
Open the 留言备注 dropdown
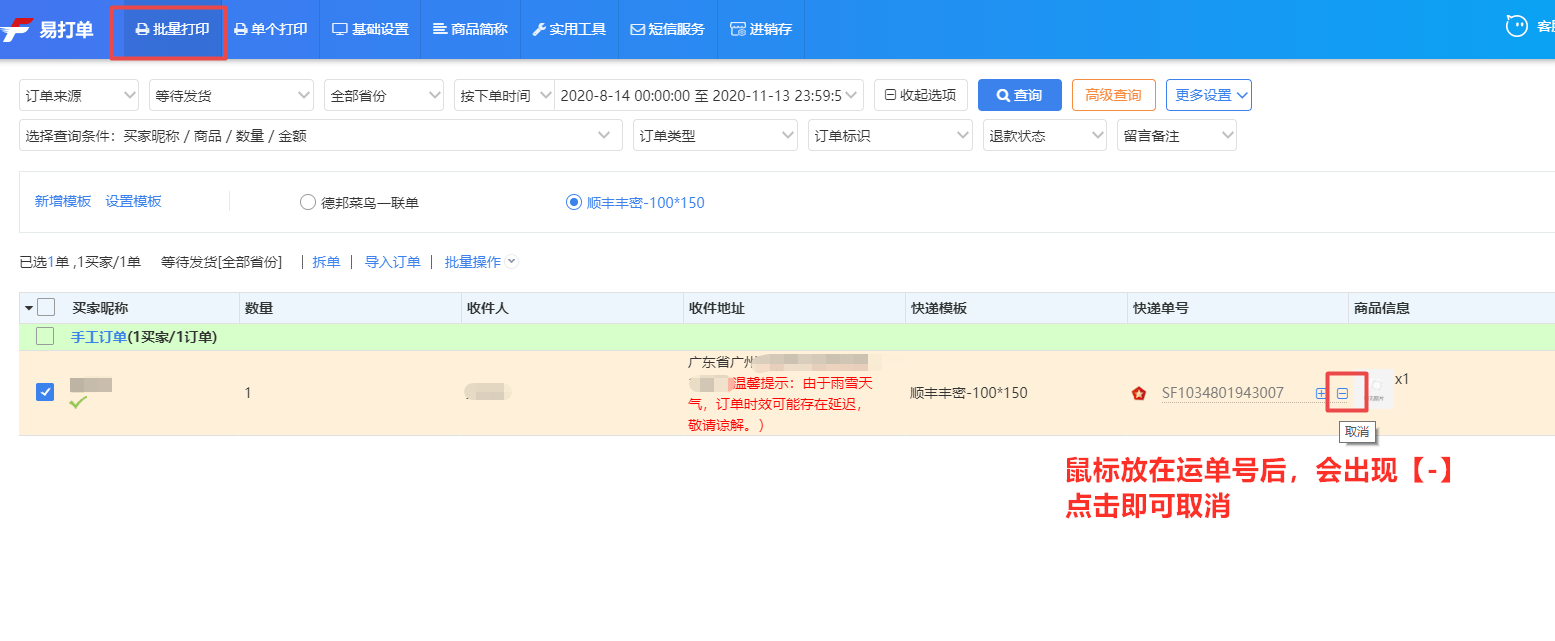coord(1176,135)
